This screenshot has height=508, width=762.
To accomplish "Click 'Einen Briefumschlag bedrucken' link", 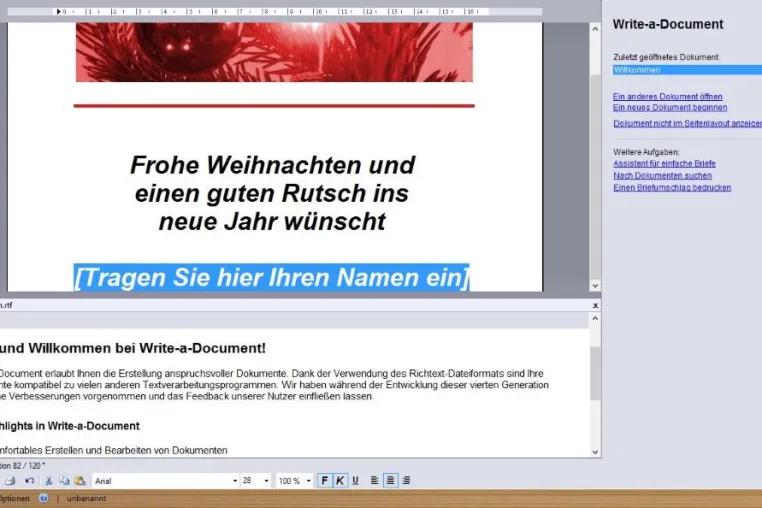I will [x=672, y=188].
